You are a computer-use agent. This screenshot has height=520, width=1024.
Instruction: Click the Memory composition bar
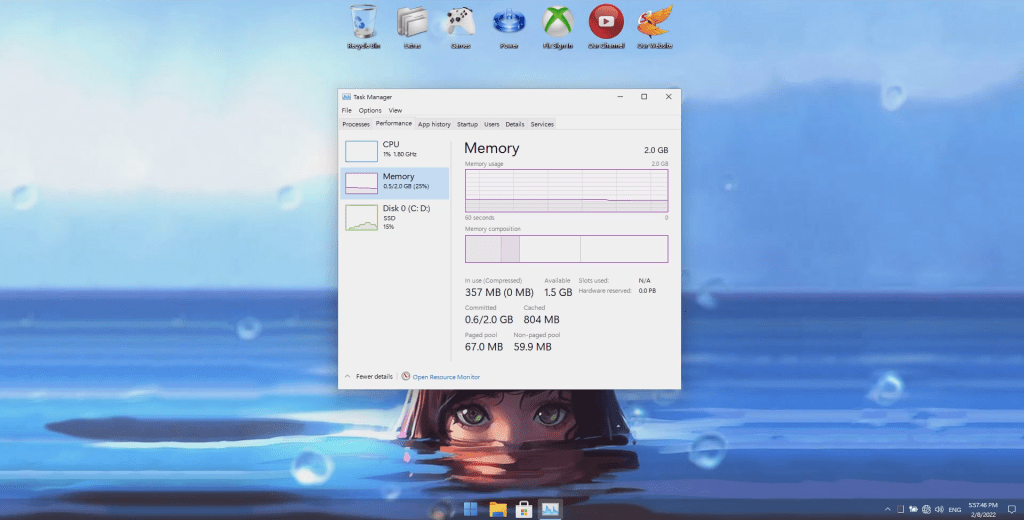pos(566,249)
